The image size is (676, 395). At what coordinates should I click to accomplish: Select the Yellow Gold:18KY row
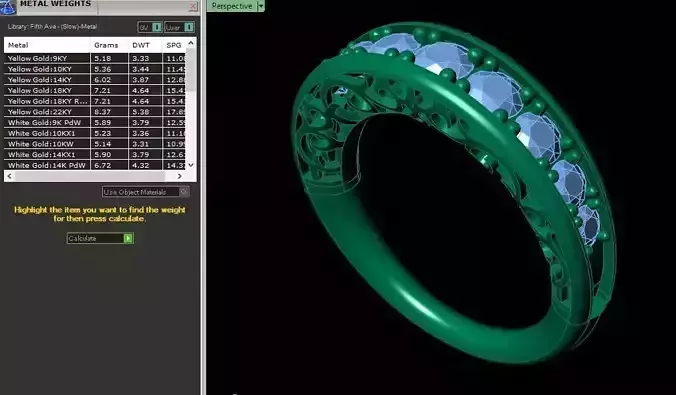[95, 91]
